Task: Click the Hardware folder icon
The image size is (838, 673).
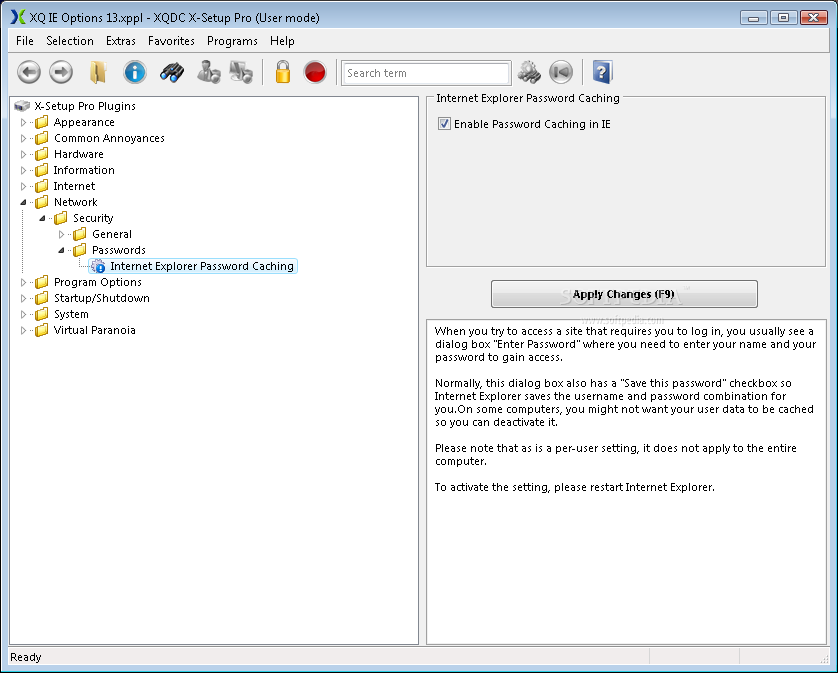Action: tap(42, 154)
